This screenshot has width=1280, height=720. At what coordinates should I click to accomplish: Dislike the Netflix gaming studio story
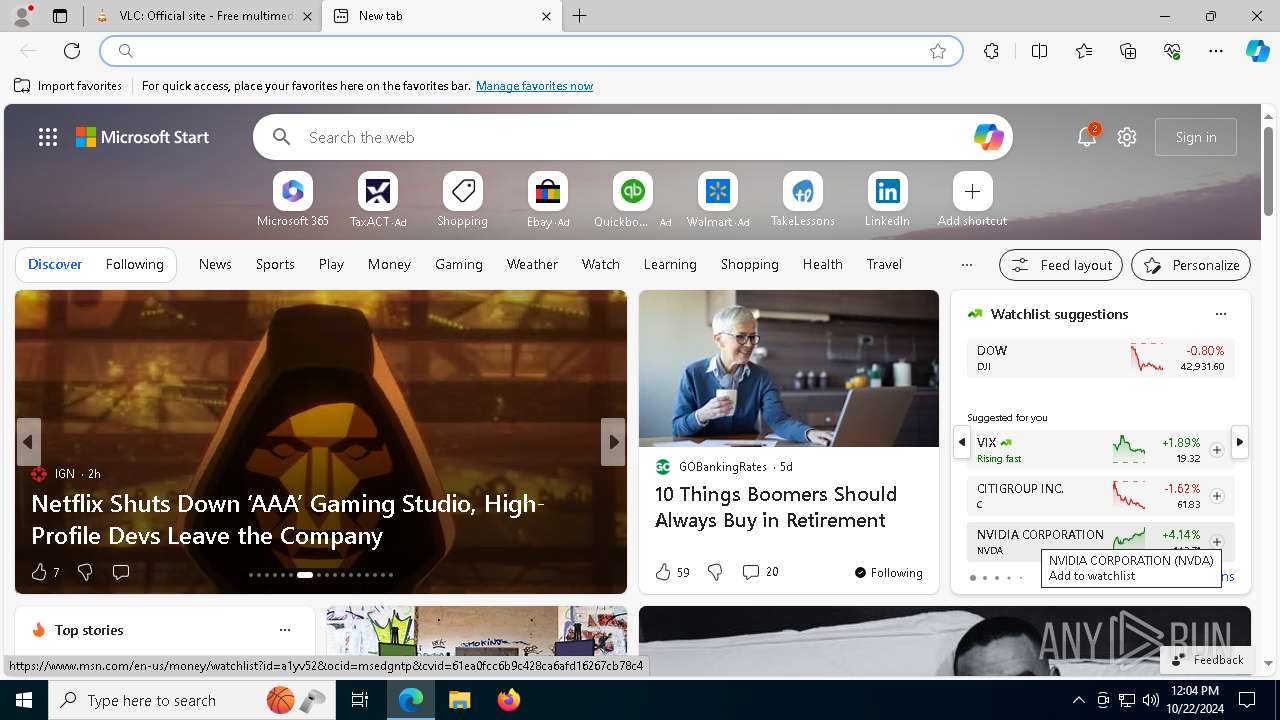[x=85, y=572]
